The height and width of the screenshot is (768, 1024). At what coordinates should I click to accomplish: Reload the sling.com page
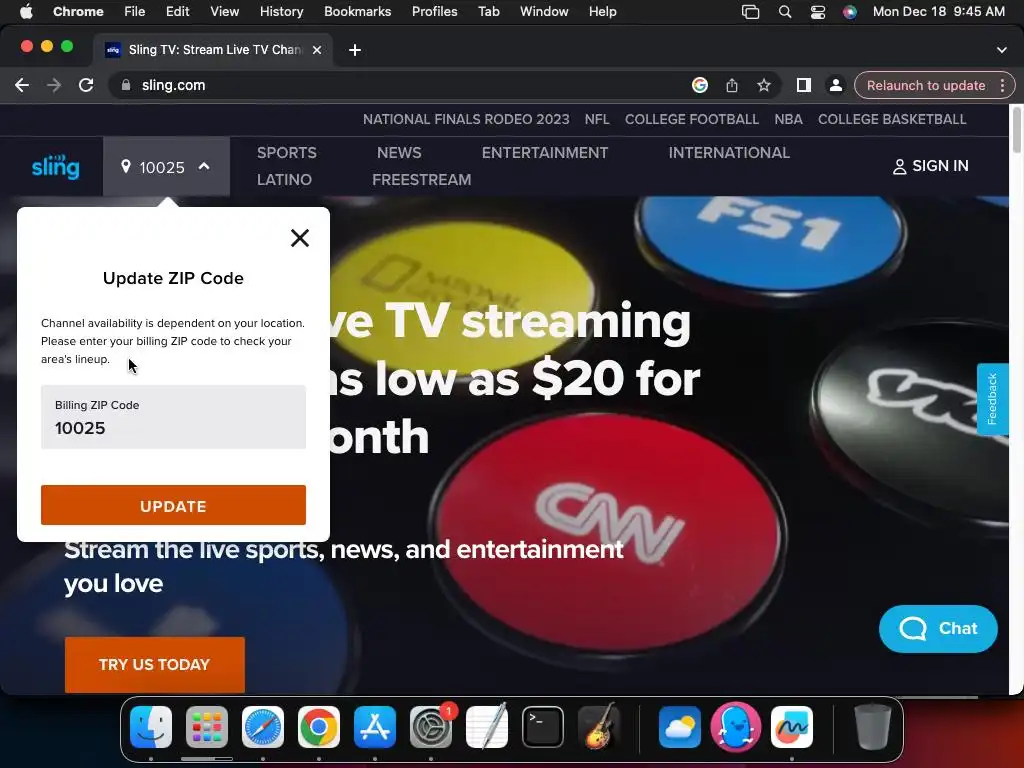[x=86, y=86]
